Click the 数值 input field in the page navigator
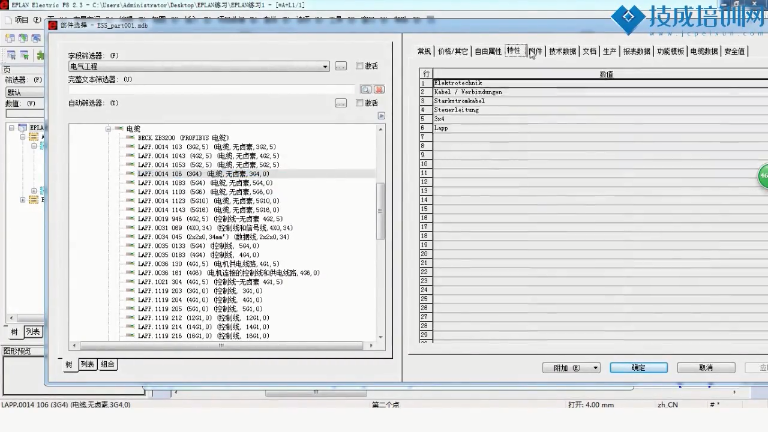768x432 pixels. pos(24,114)
